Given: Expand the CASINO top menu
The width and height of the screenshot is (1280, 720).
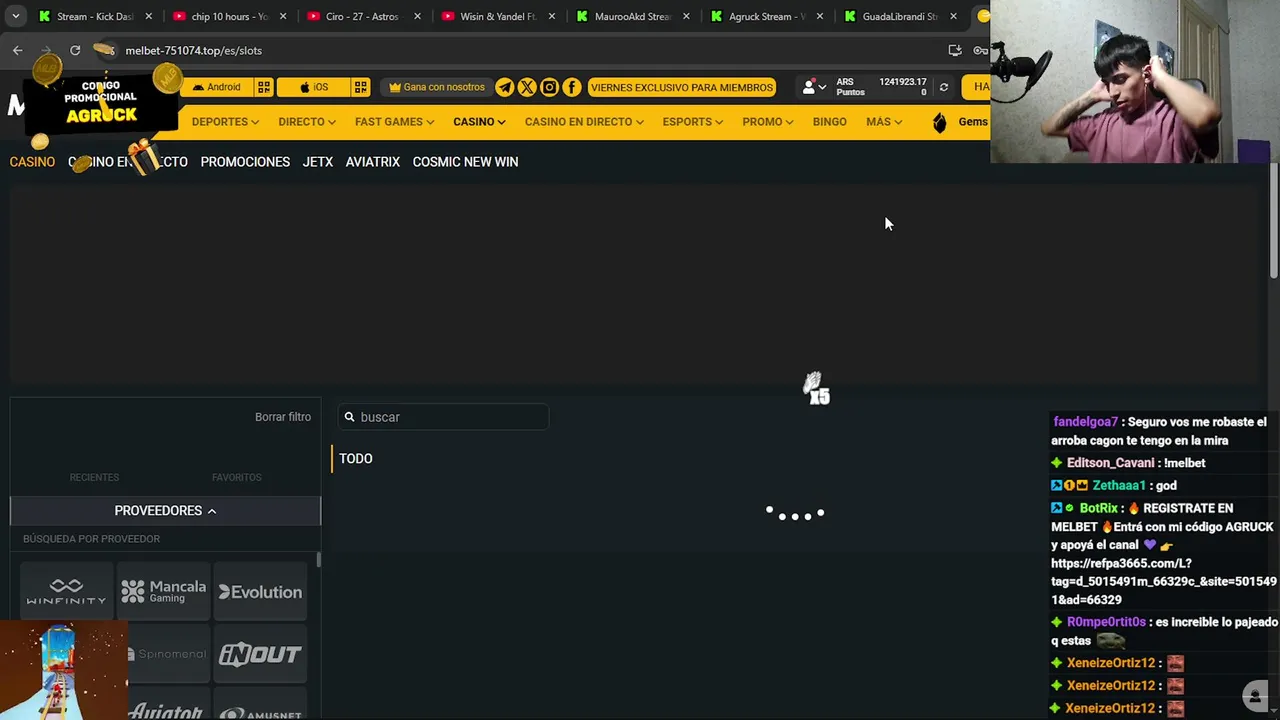Looking at the screenshot, I should pos(479,122).
